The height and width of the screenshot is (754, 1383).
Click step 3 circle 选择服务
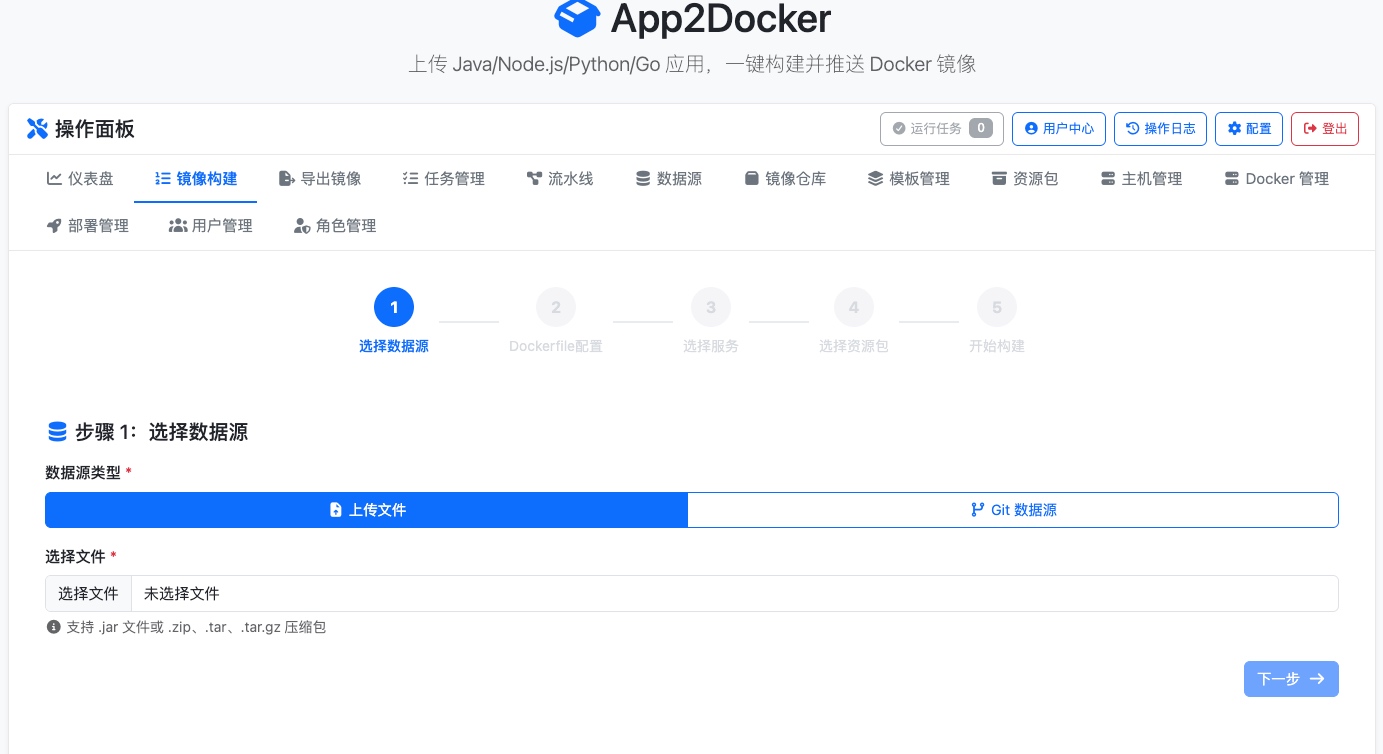[711, 307]
